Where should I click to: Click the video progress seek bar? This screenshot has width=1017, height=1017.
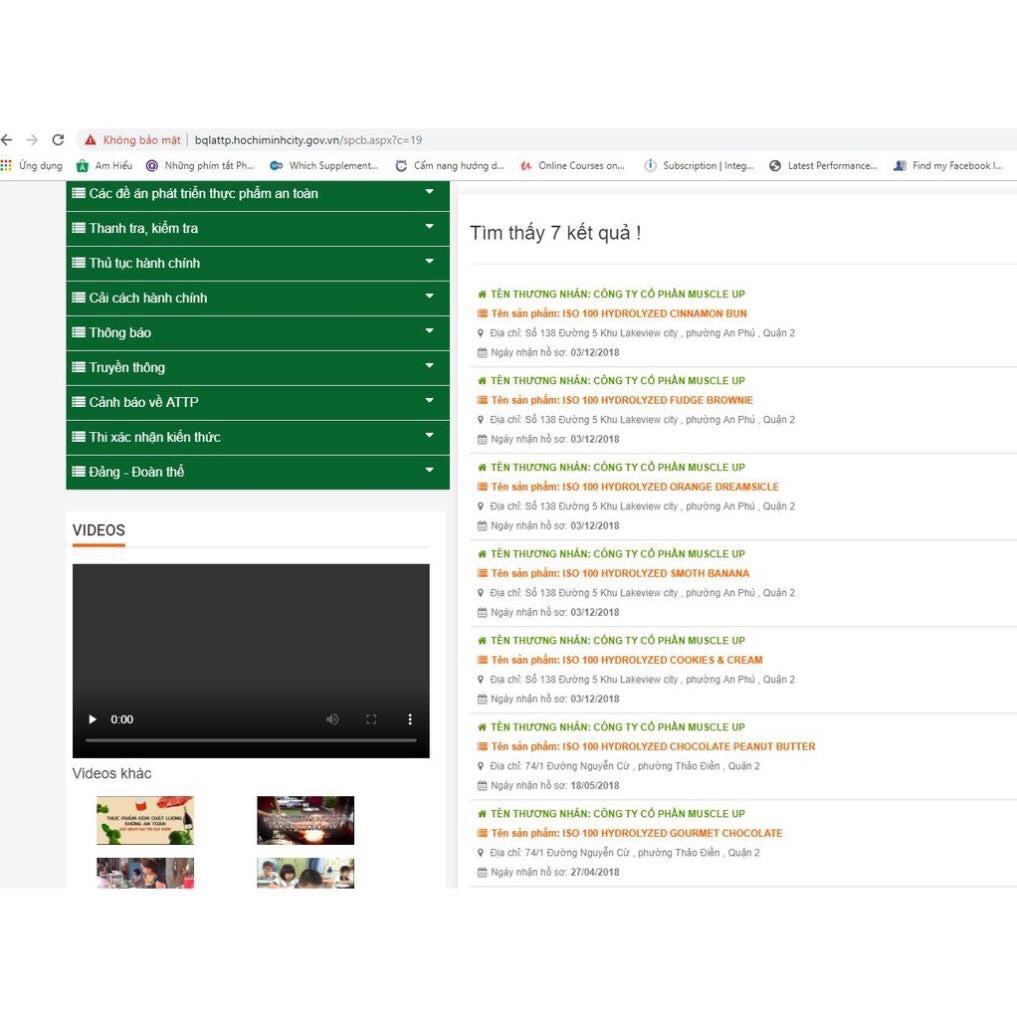coord(250,740)
